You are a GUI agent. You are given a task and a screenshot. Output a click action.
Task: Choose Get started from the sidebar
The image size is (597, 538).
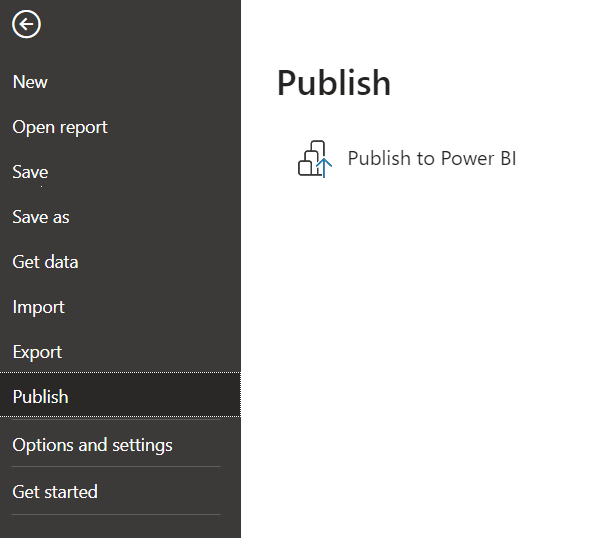(x=120, y=491)
